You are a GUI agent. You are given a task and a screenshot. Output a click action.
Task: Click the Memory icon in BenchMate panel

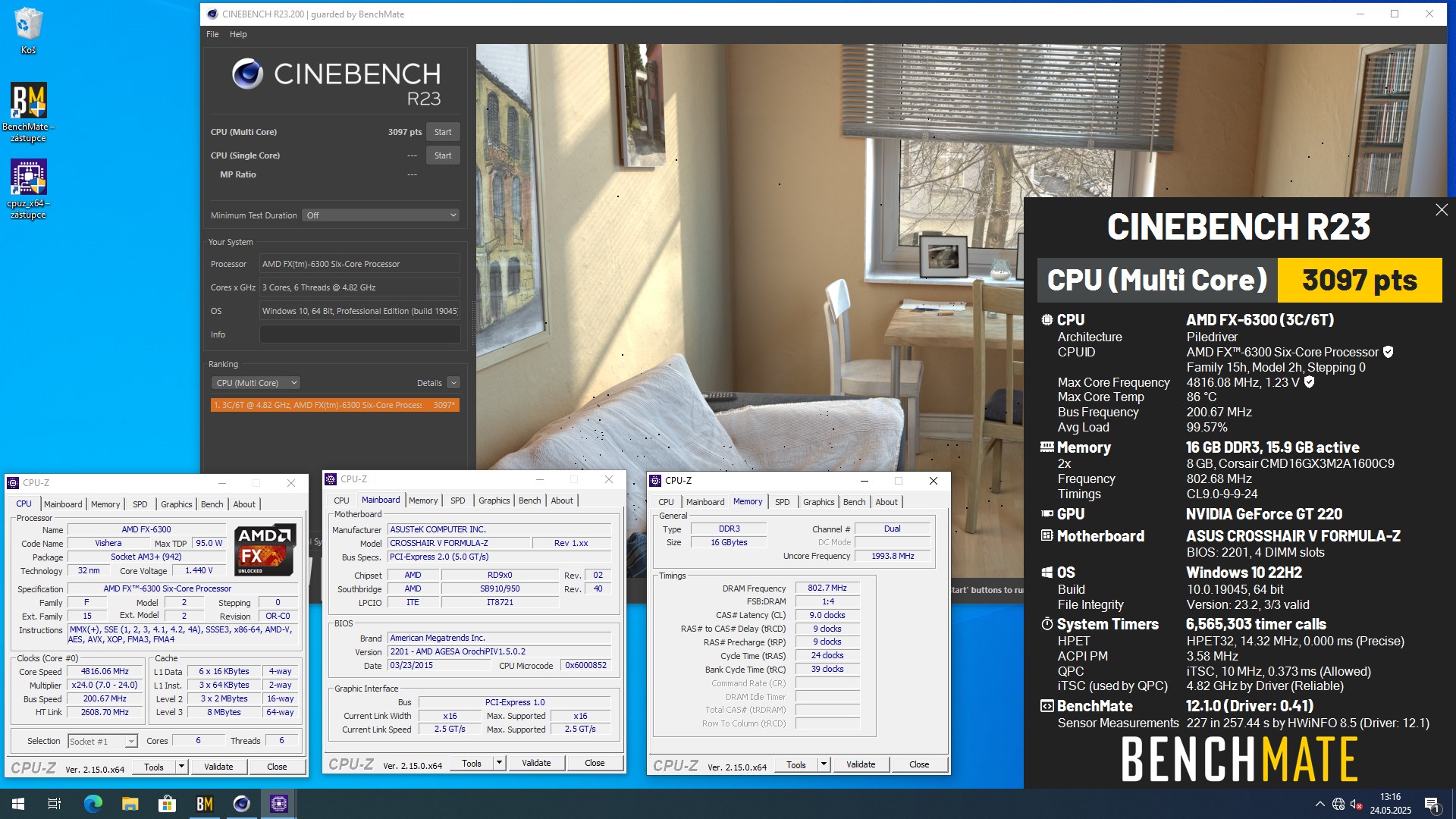[1046, 447]
